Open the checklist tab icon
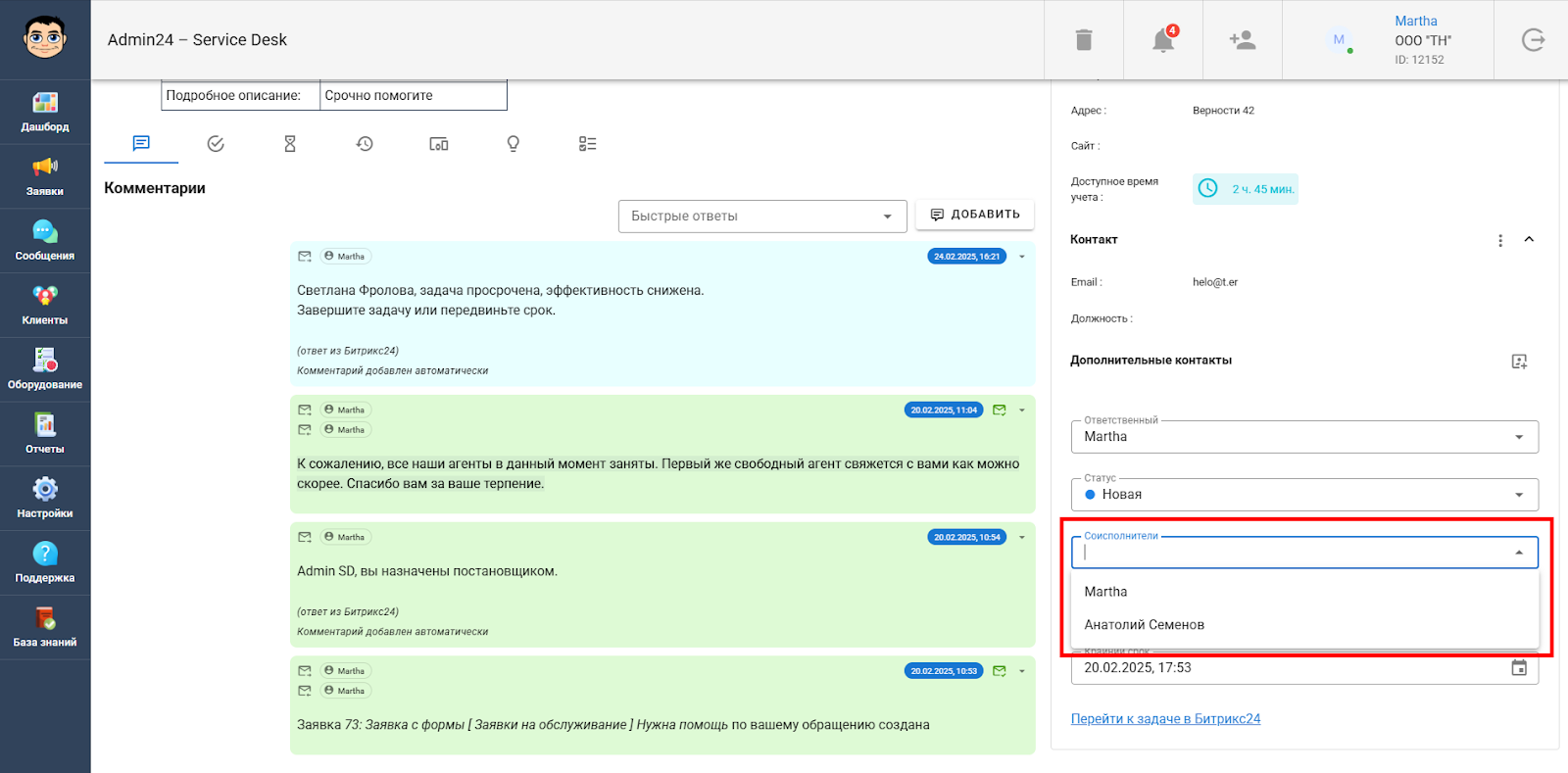The height and width of the screenshot is (773, 1568). (x=587, y=144)
